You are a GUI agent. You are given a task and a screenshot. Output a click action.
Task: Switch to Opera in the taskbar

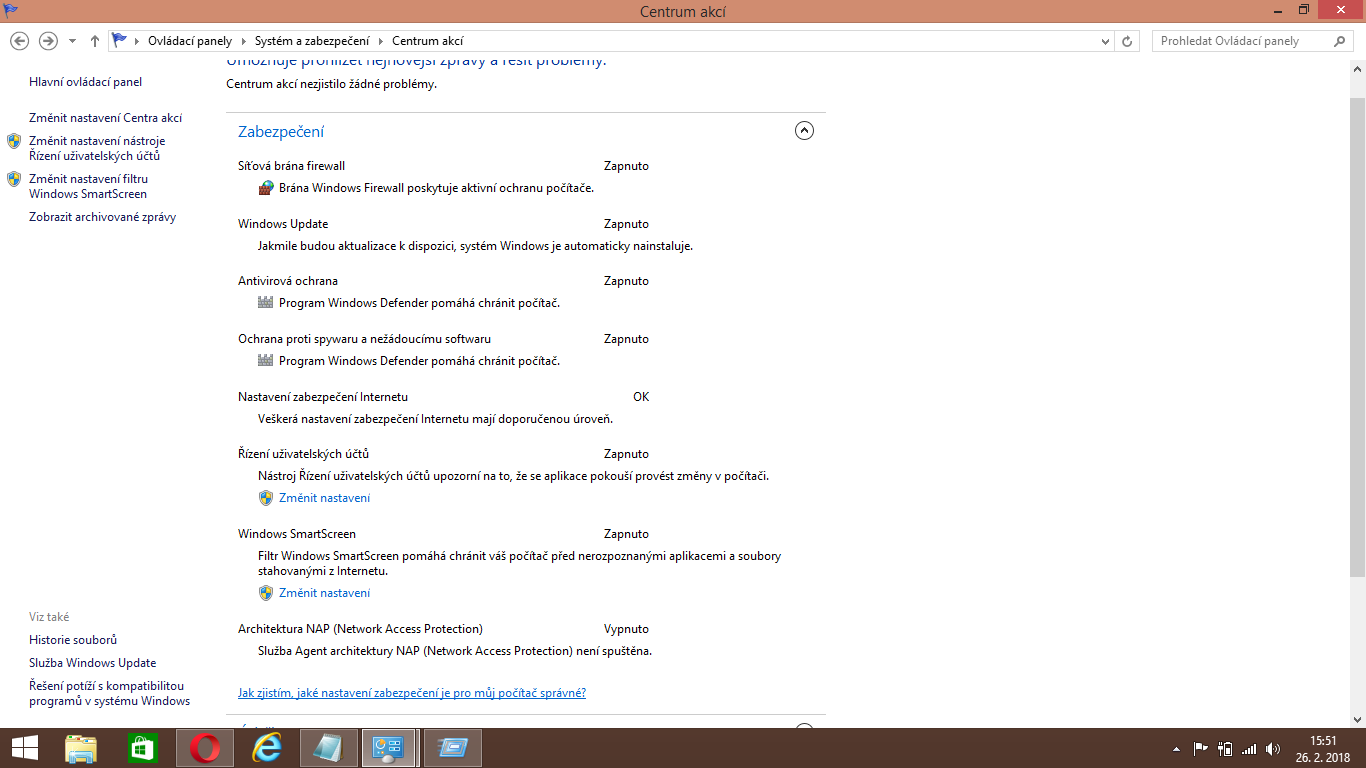(x=205, y=748)
